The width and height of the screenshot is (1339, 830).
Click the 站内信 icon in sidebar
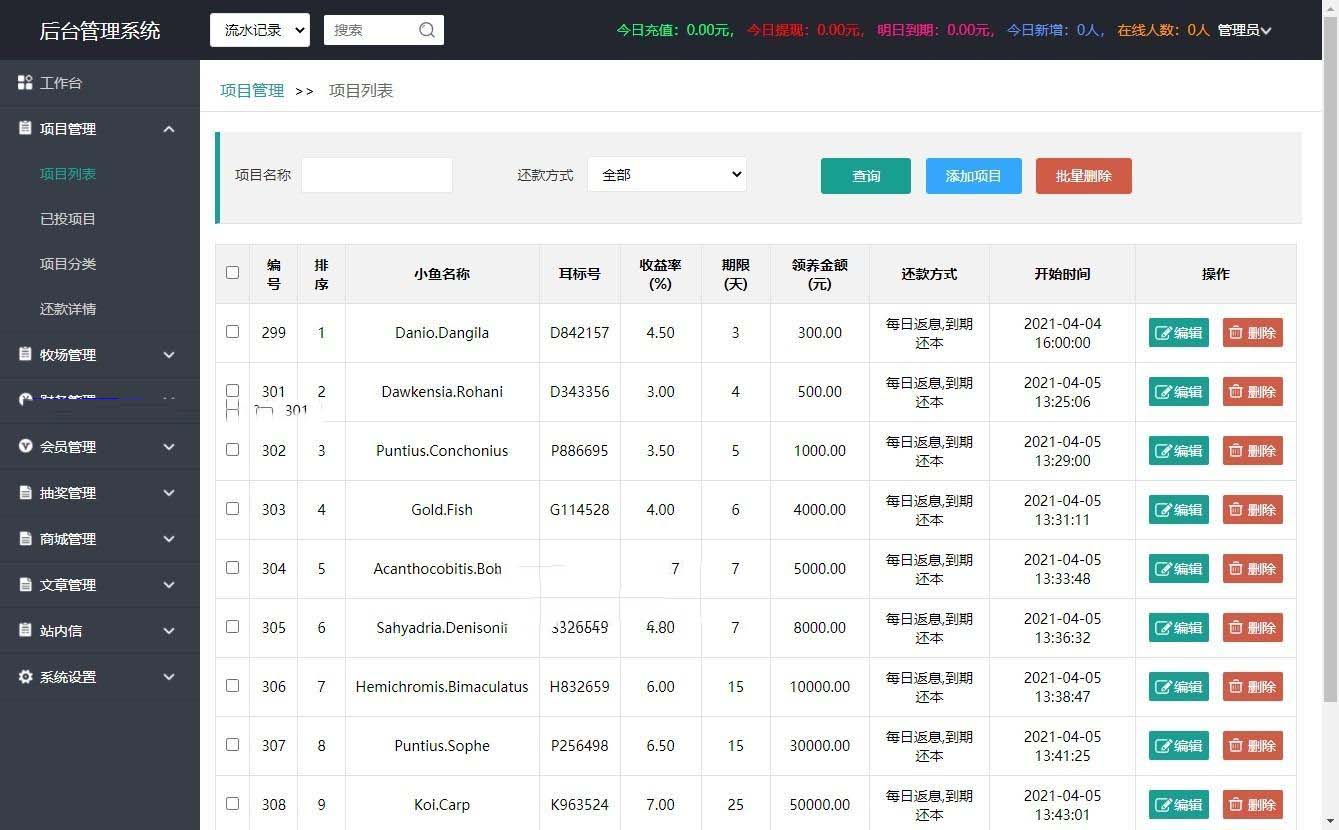click(26, 631)
